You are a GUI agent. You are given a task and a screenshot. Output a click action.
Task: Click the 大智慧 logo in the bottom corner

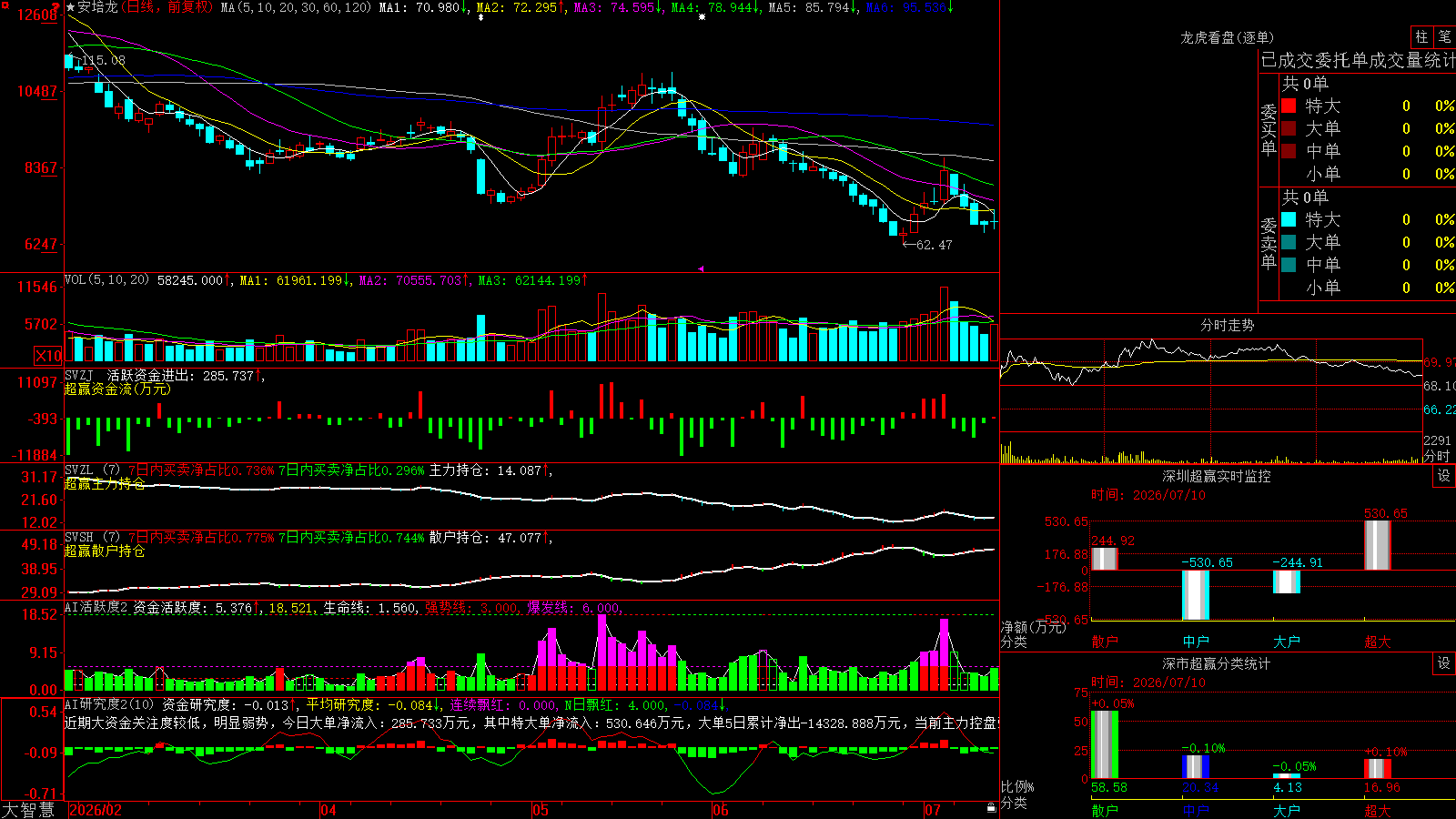tap(28, 810)
